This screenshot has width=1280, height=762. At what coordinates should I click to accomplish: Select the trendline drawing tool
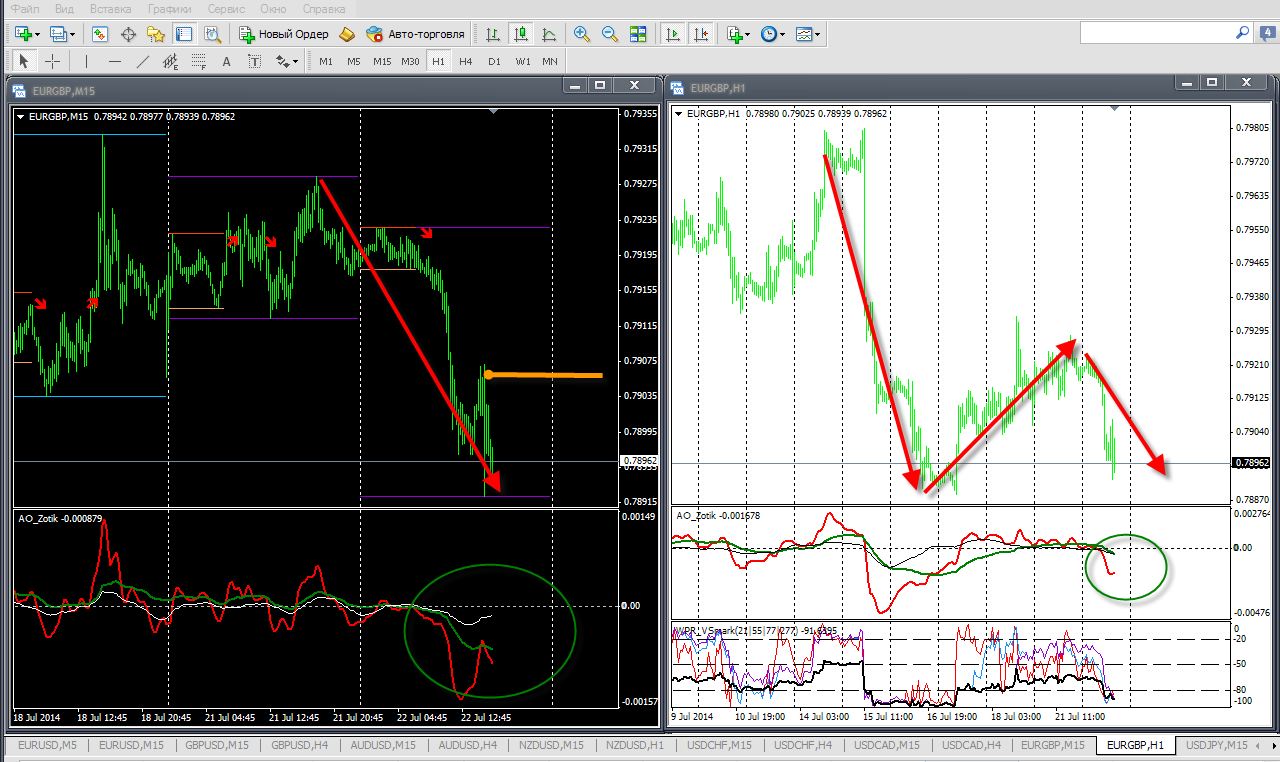tap(142, 61)
